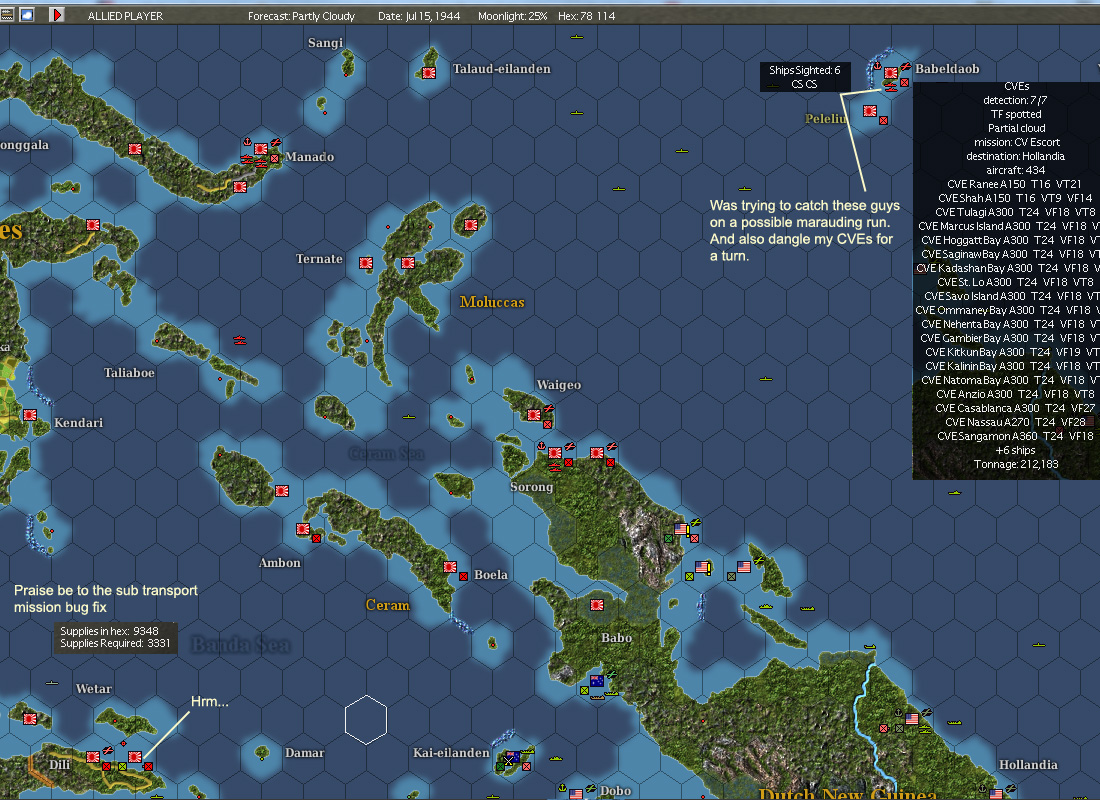
Task: Click 'CVE Gambier Bay' entry in list
Action: click(1010, 338)
